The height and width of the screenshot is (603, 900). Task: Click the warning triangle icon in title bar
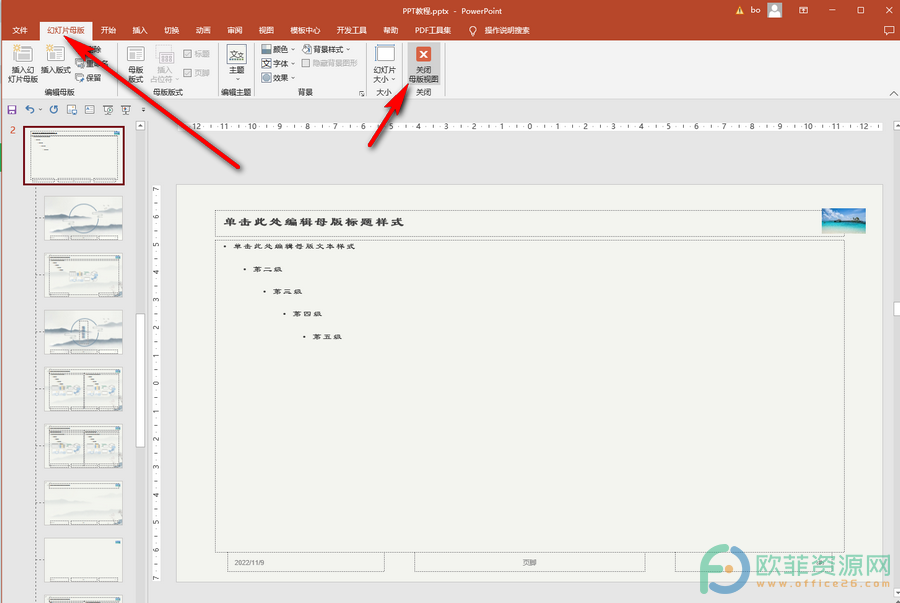(740, 10)
